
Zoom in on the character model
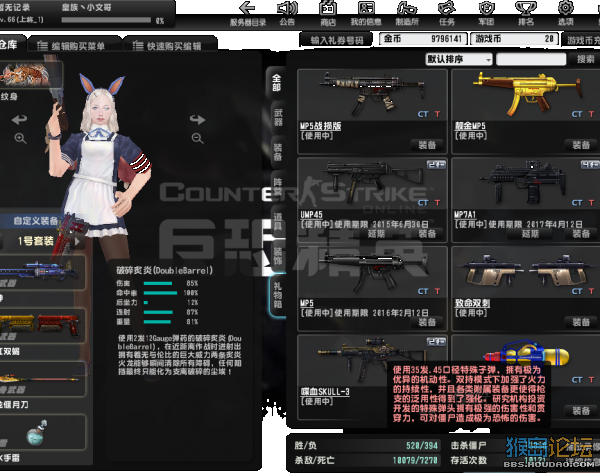click(20, 138)
